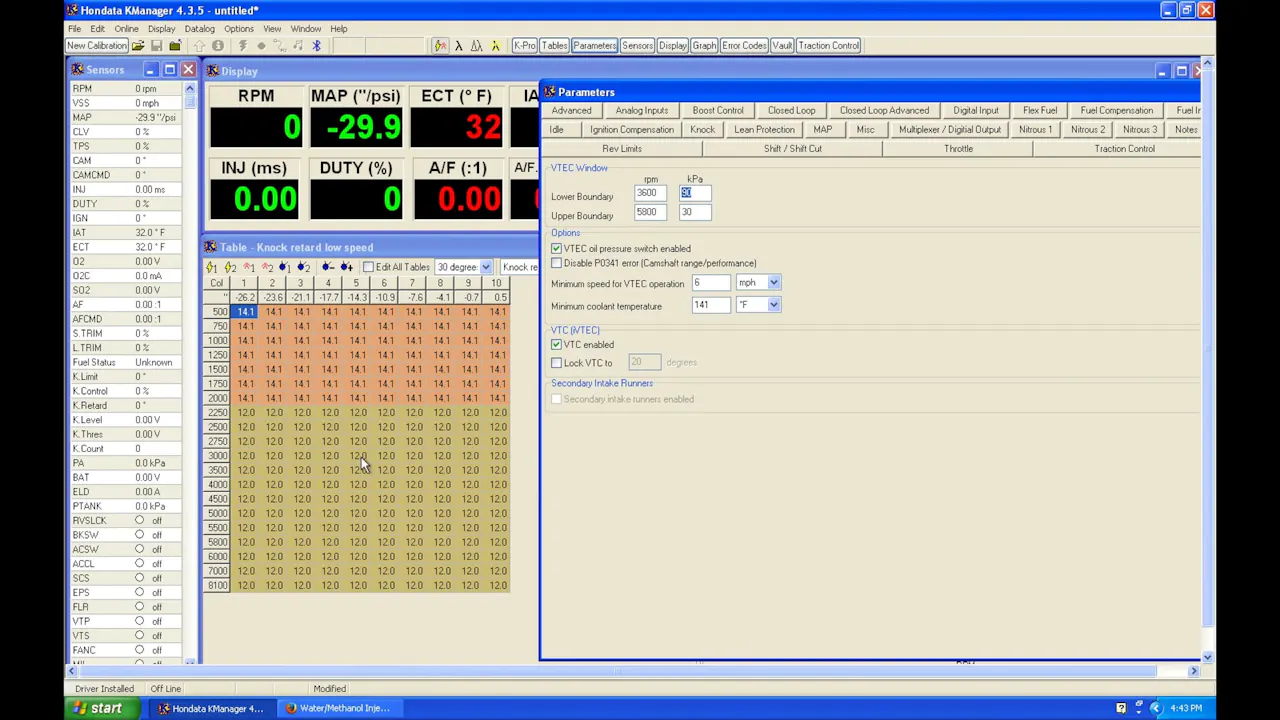Click Minimum coolant temperature input field
Image resolution: width=1280 pixels, height=720 pixels.
[x=711, y=305]
